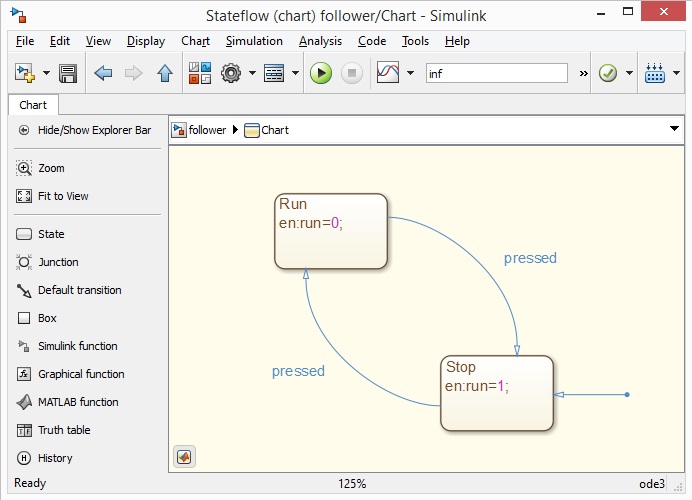Open the Simulation menu
Image resolution: width=692 pixels, height=500 pixels.
(x=254, y=41)
